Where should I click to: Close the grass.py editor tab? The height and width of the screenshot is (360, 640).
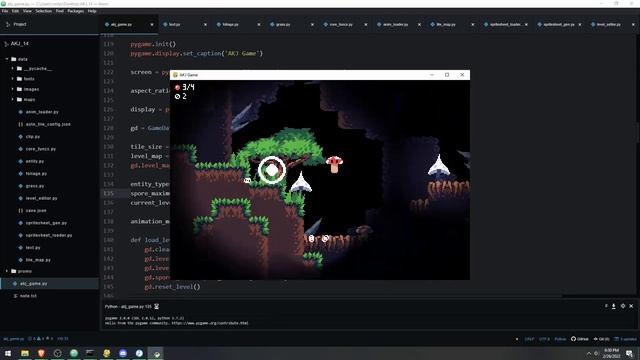(x=312, y=24)
